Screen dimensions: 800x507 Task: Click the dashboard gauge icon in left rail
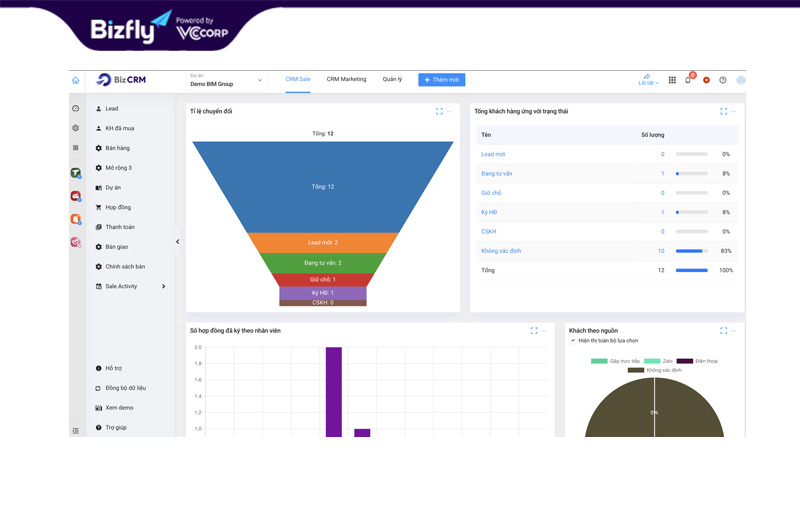pyautogui.click(x=75, y=108)
